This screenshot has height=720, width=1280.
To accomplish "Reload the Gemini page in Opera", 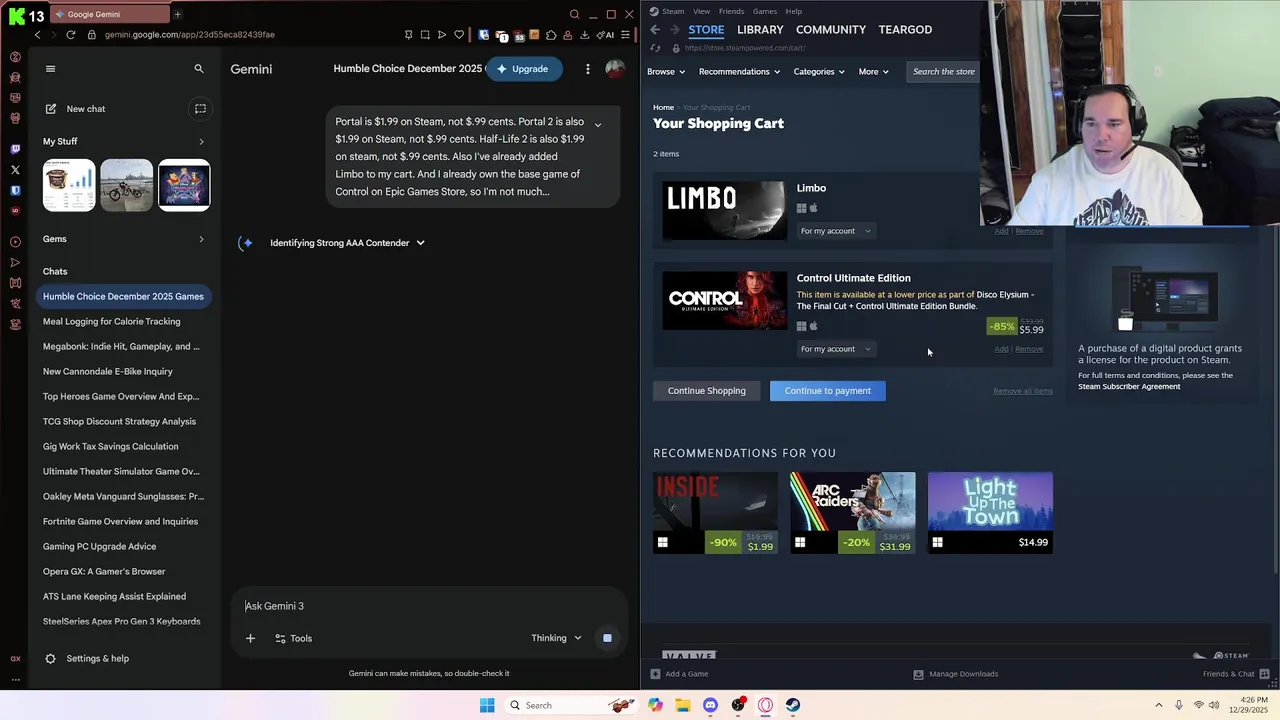I will [x=71, y=34].
